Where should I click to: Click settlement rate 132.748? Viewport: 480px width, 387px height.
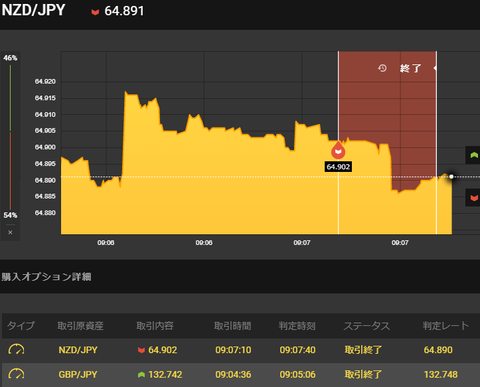(x=441, y=375)
